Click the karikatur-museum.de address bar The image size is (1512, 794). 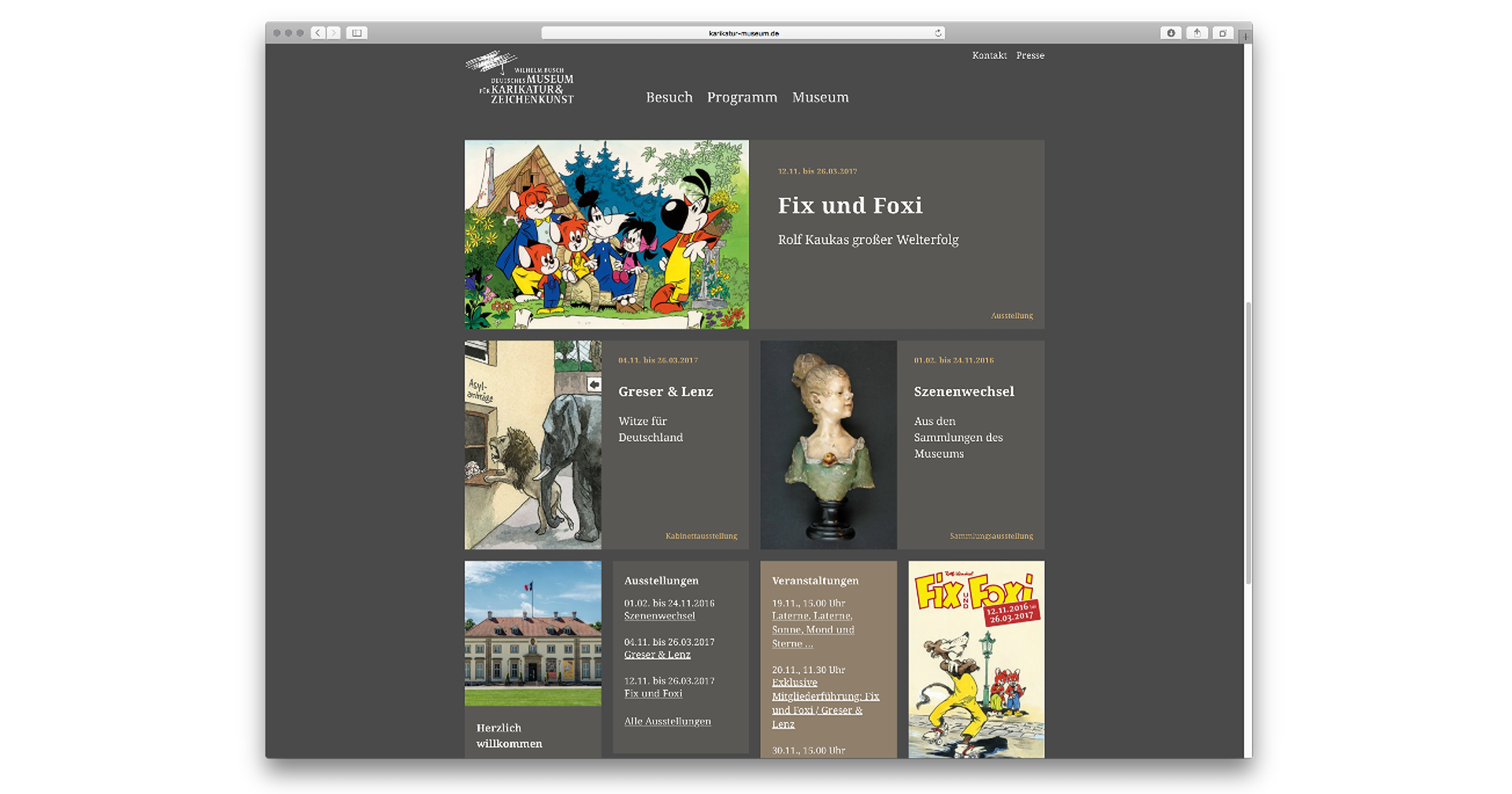[x=743, y=33]
